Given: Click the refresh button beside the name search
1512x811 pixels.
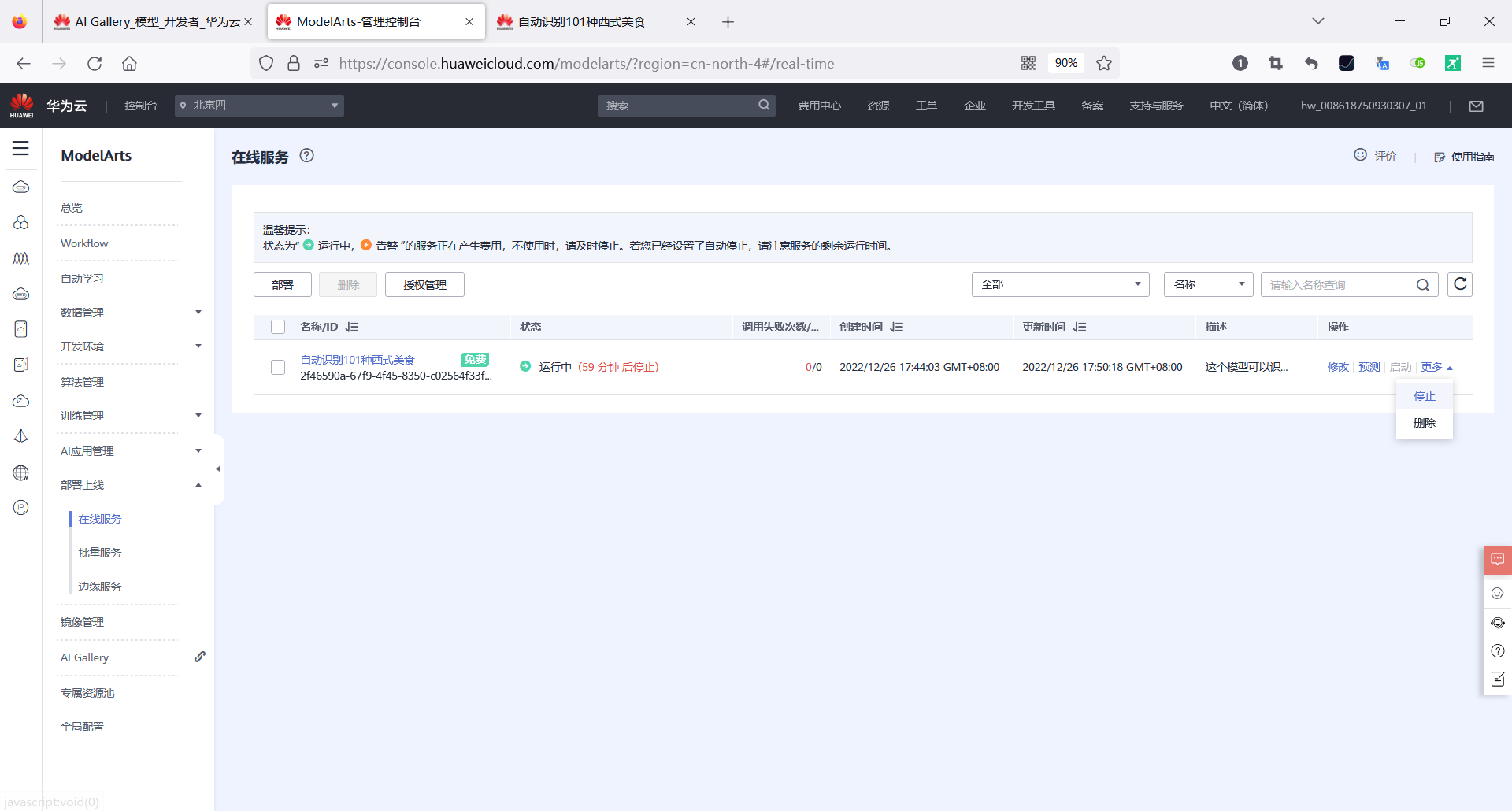Looking at the screenshot, I should pos(1460,284).
